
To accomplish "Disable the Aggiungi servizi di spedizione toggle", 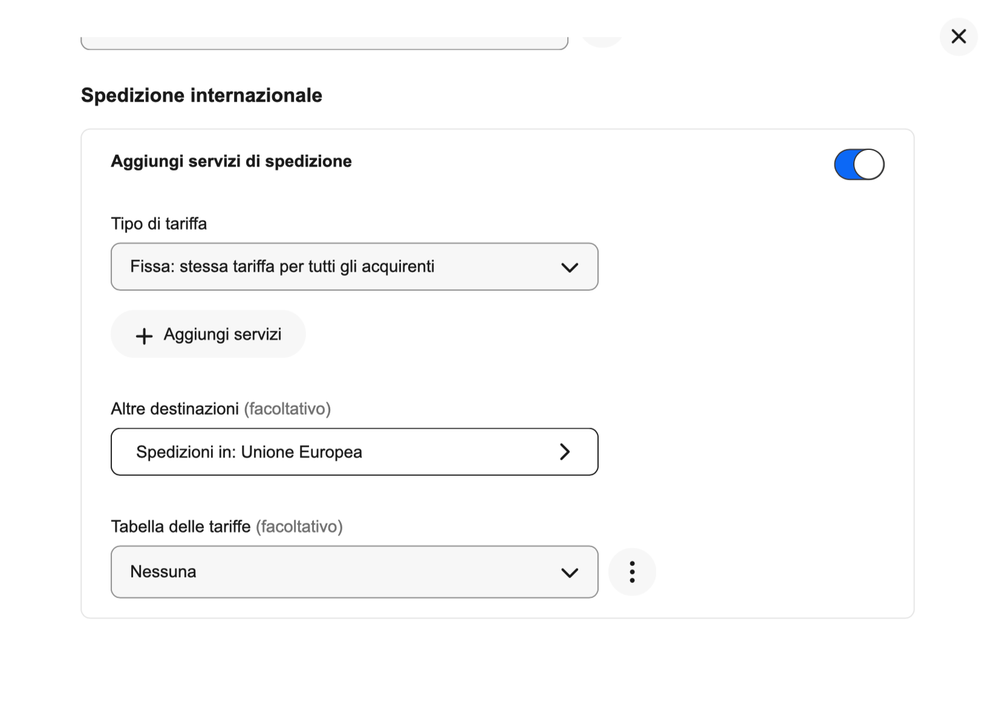I will (859, 164).
